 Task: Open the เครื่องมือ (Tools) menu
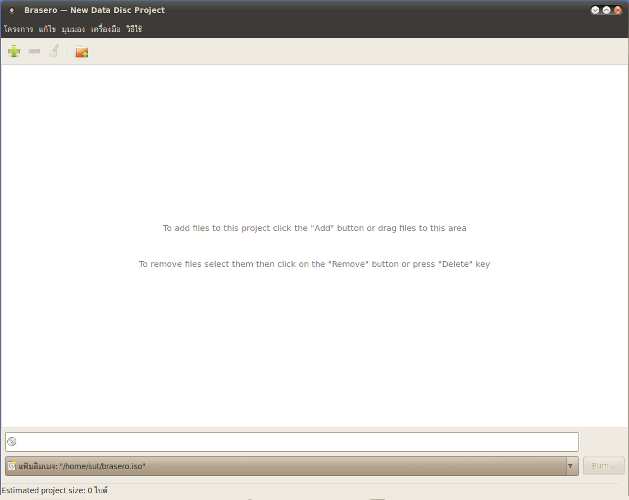106,29
